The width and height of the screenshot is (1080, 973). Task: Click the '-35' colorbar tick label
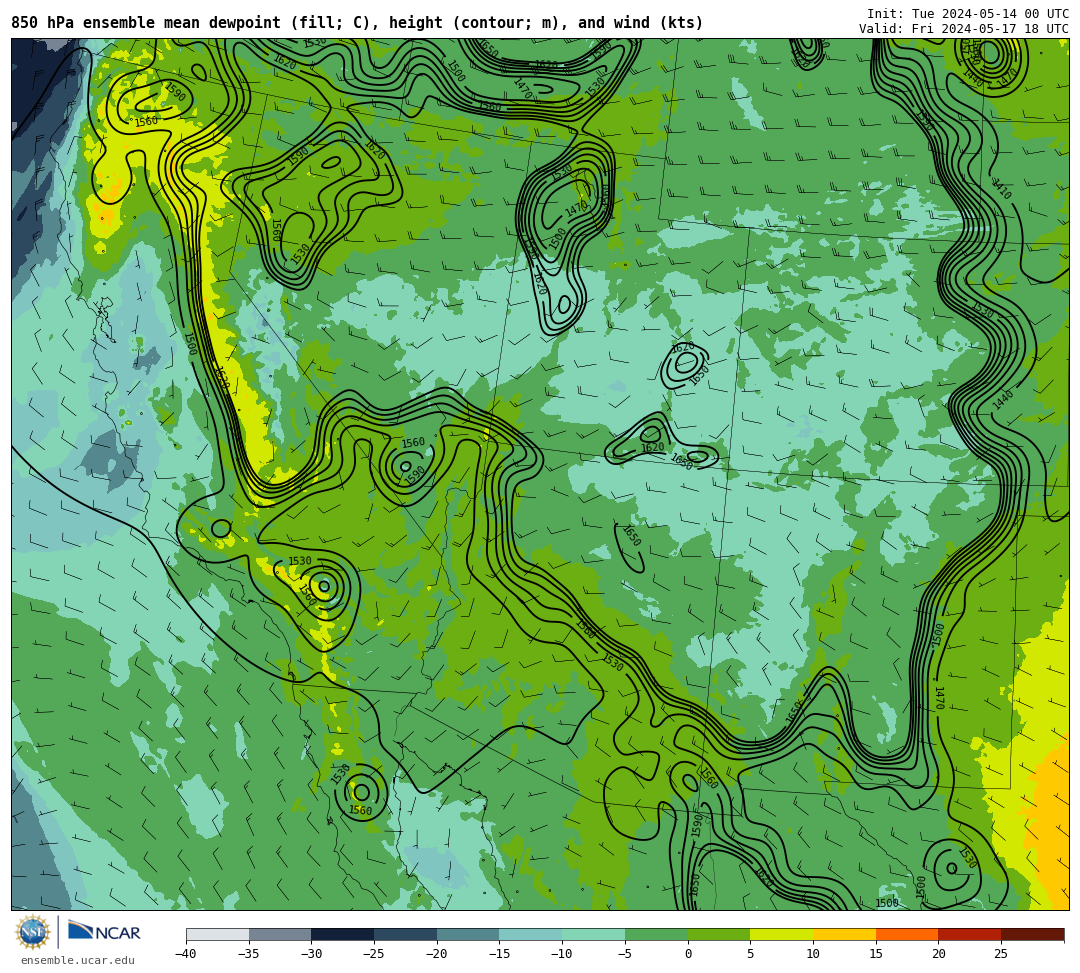pos(249,954)
